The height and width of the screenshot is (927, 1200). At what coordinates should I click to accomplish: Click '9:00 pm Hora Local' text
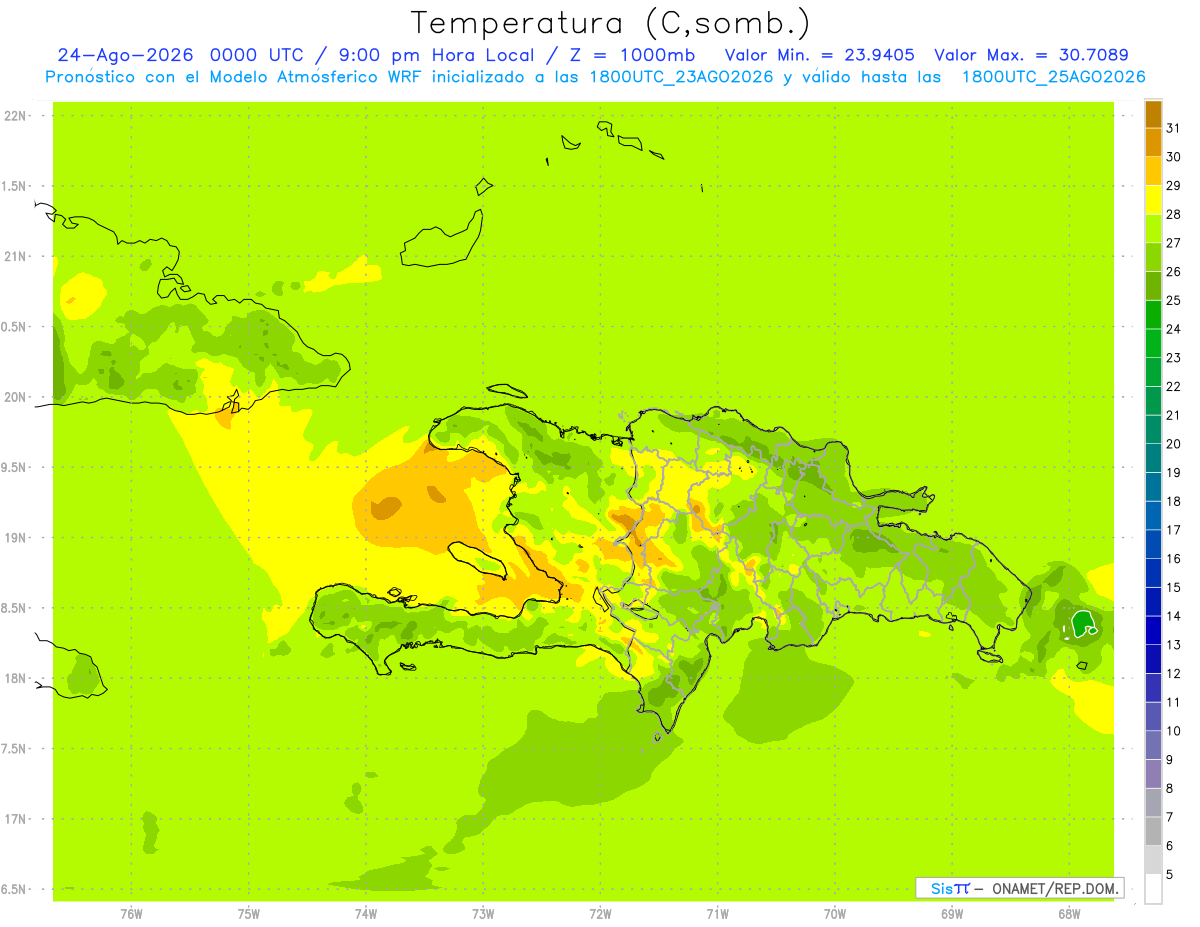click(x=435, y=55)
